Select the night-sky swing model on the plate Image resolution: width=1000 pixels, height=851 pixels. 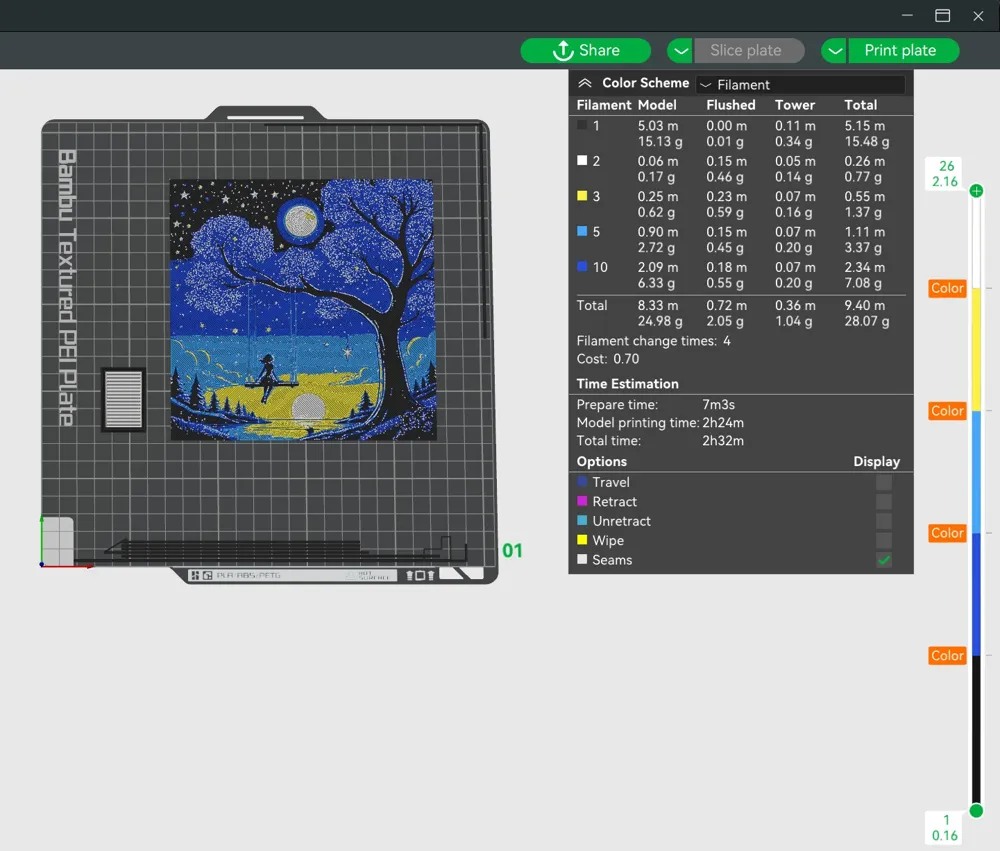coord(303,310)
